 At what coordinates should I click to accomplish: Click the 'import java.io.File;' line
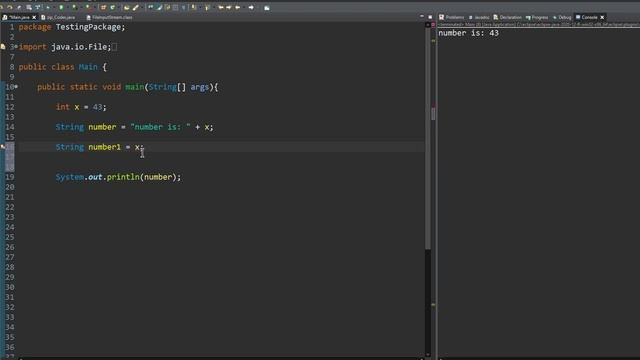click(65, 47)
